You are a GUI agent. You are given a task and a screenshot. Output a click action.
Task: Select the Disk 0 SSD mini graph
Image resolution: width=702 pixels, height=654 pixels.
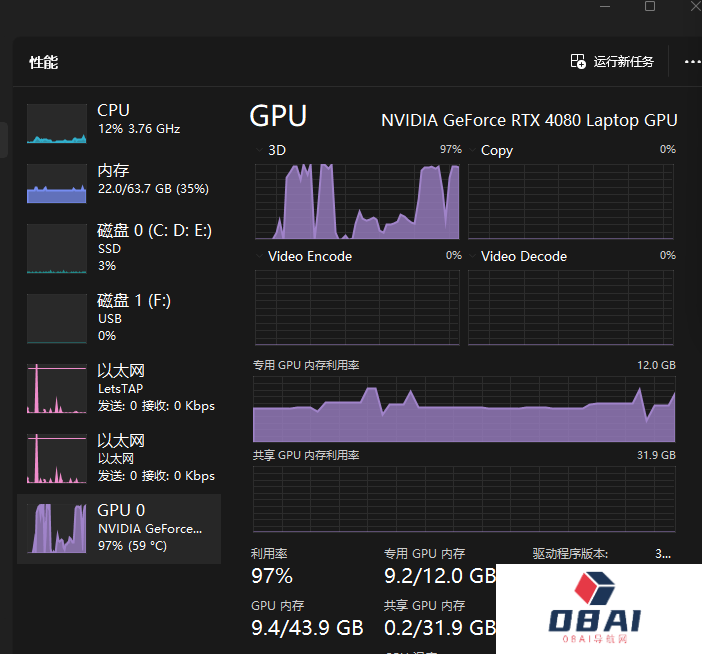[x=57, y=249]
